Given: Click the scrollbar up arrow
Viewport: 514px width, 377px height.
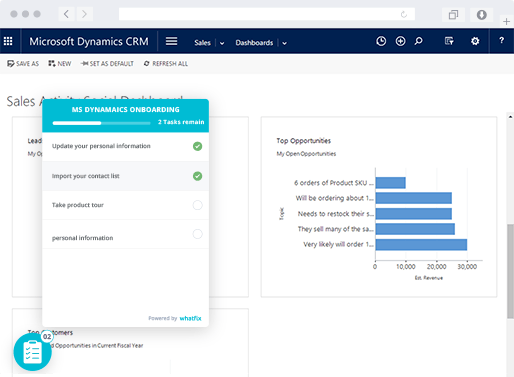Looking at the screenshot, I should coord(510,117).
